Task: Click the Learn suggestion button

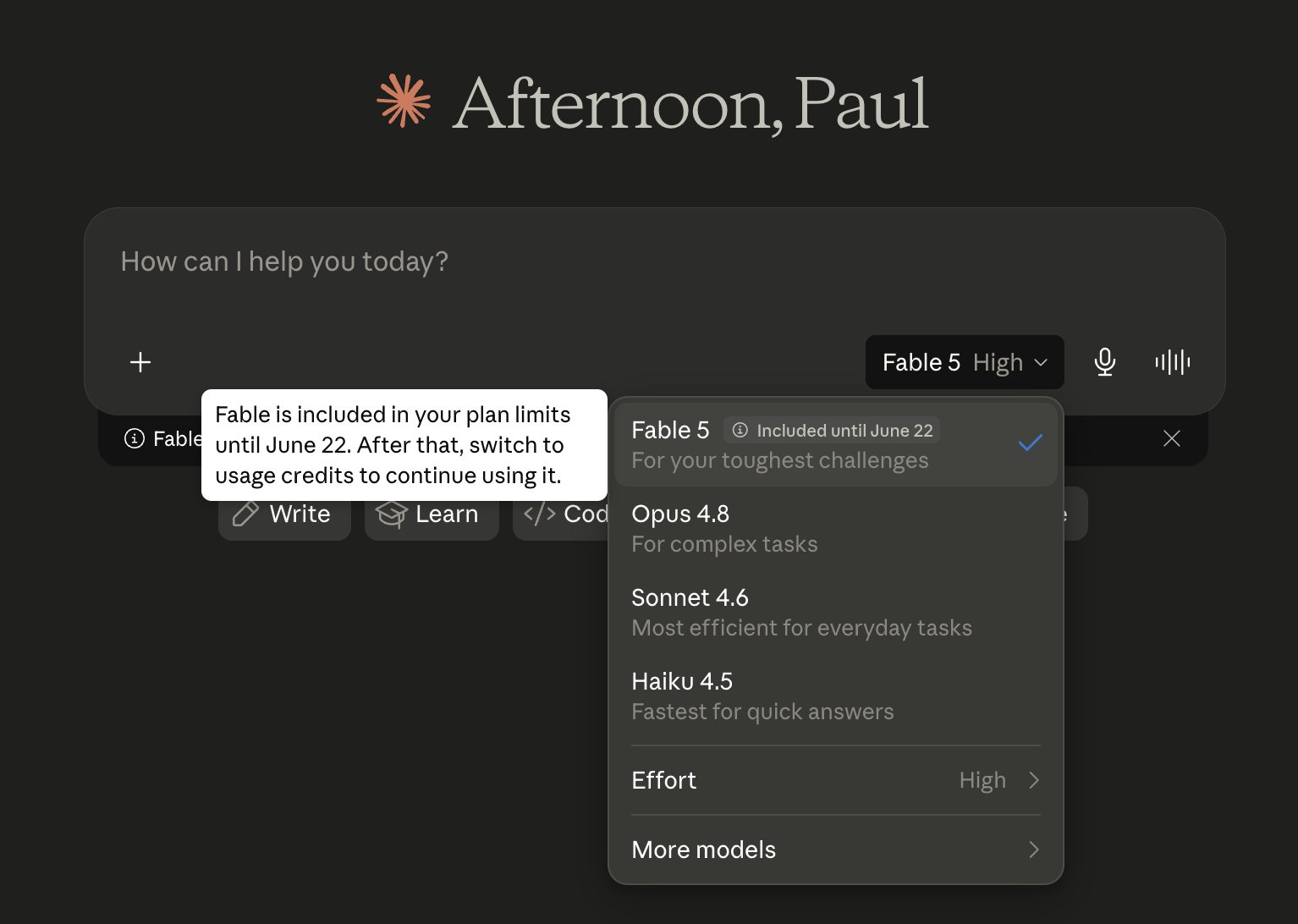Action: tap(432, 514)
